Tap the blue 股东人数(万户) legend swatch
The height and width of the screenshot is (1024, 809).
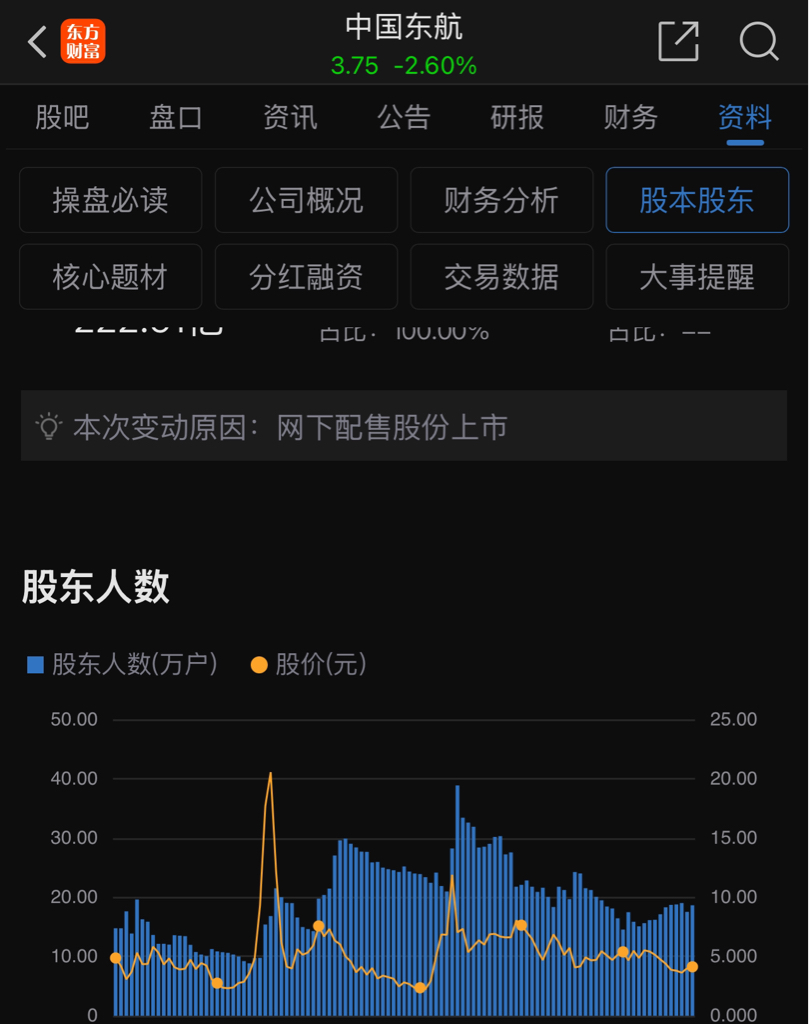click(35, 665)
